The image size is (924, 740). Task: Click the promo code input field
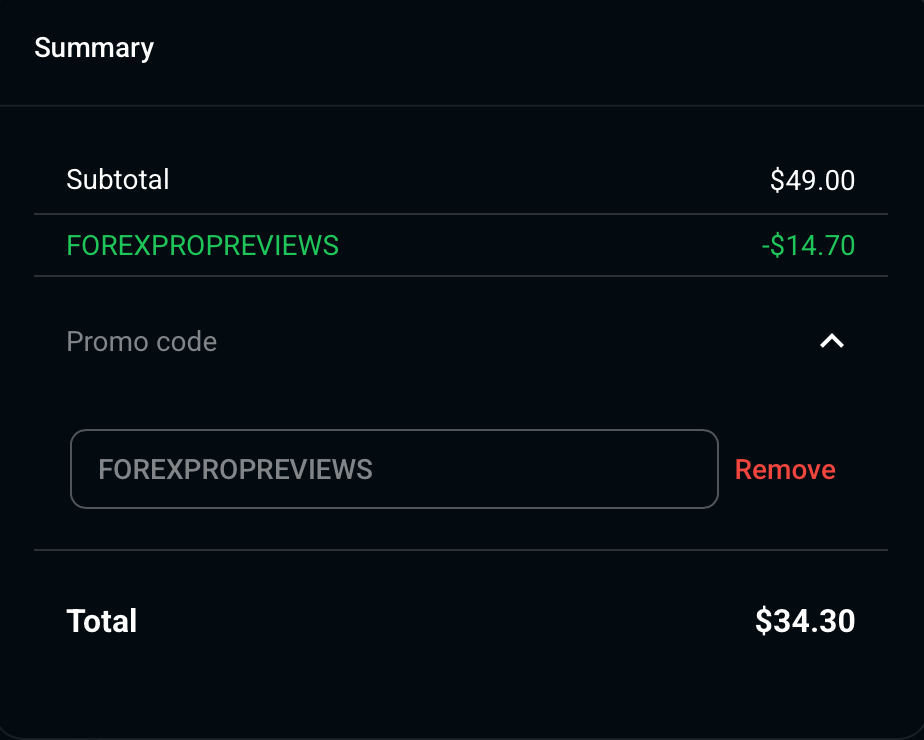click(394, 469)
